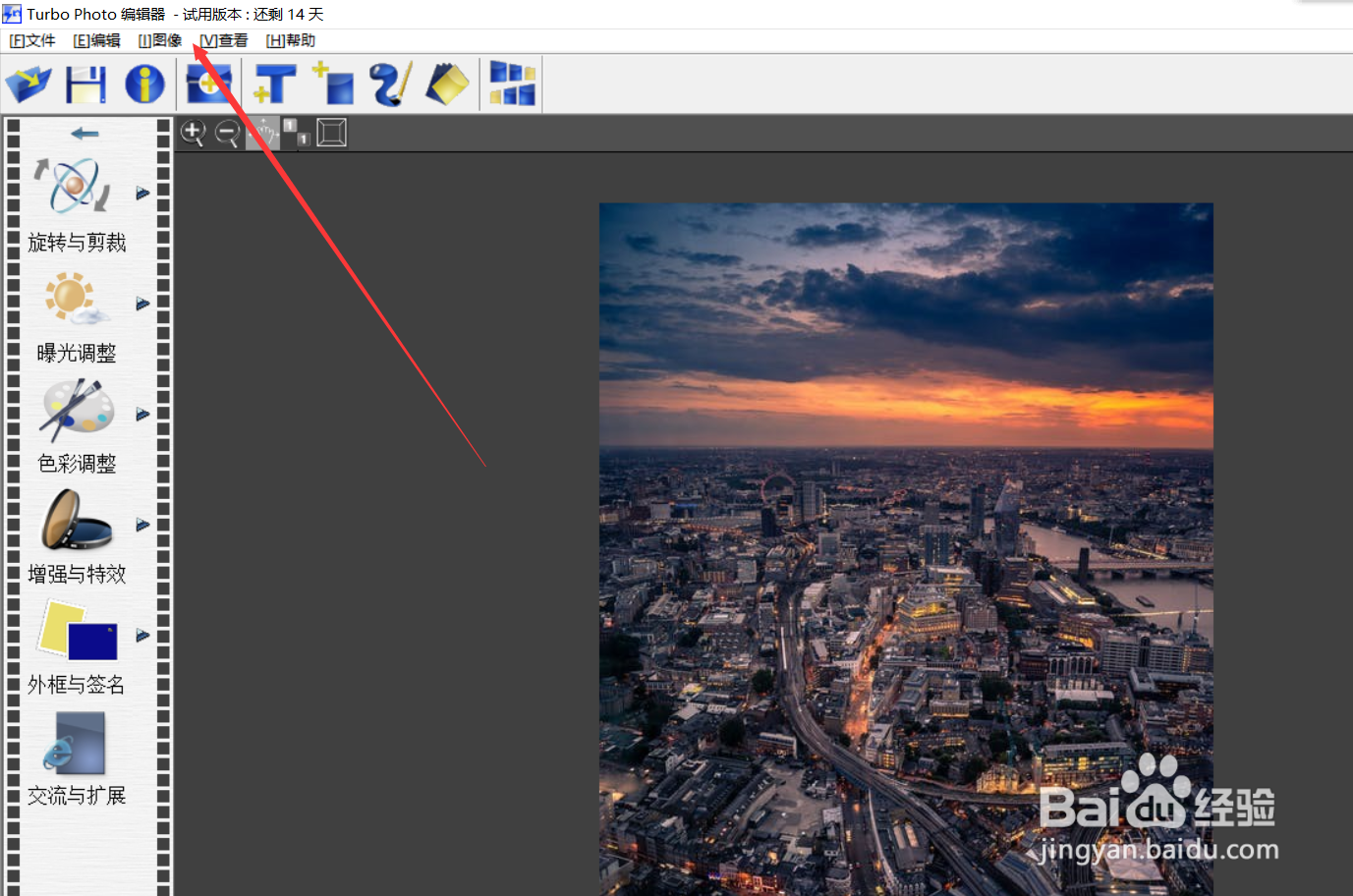Expand the 外框与签名 submenu arrow
The height and width of the screenshot is (896, 1353).
pos(142,636)
